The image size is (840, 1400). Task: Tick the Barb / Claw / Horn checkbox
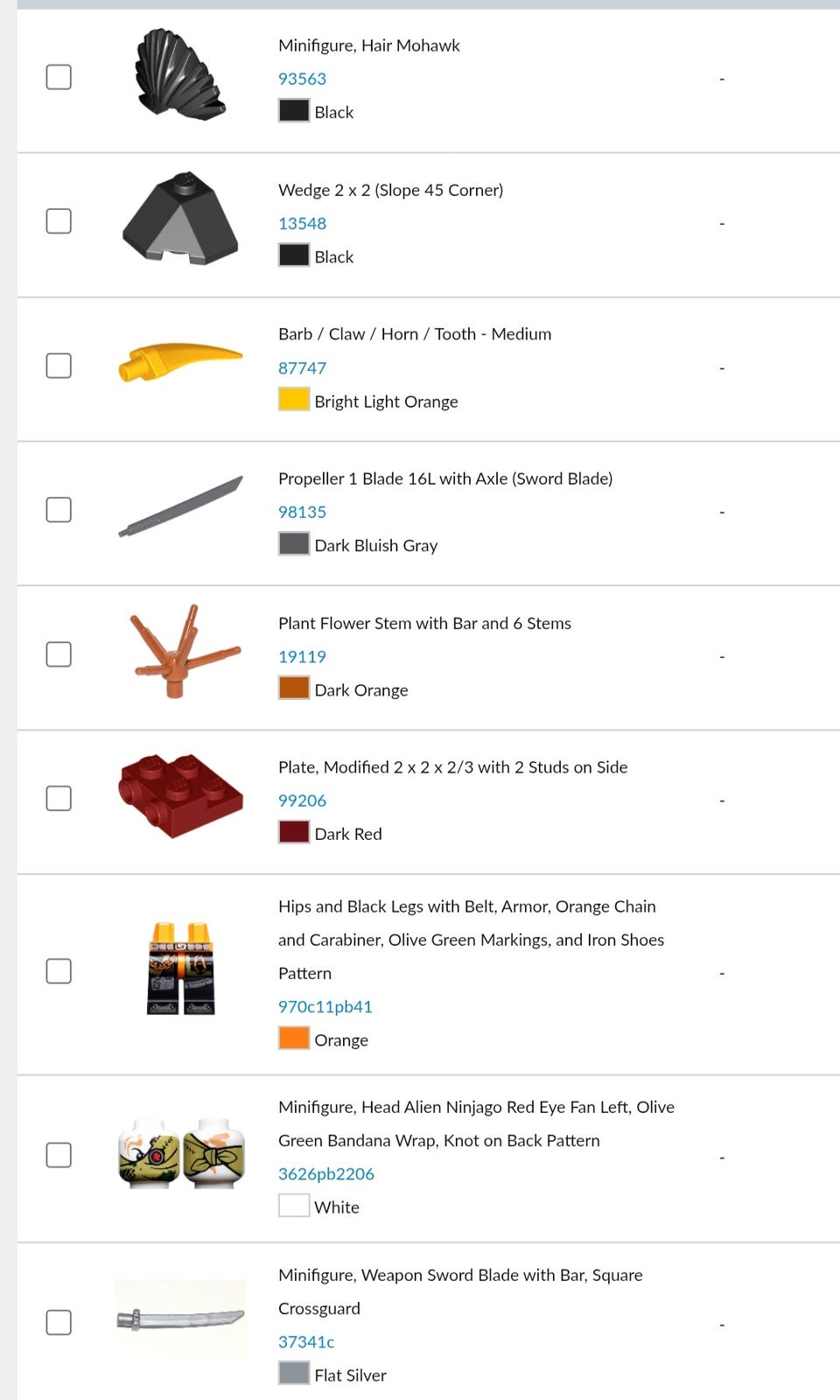pyautogui.click(x=59, y=366)
